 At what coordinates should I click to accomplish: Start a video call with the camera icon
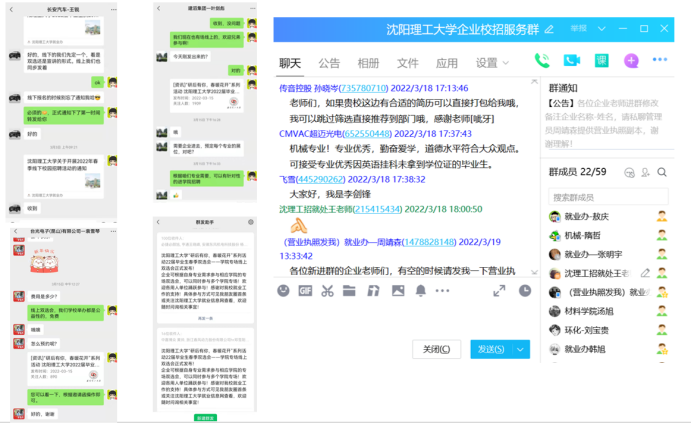point(572,60)
